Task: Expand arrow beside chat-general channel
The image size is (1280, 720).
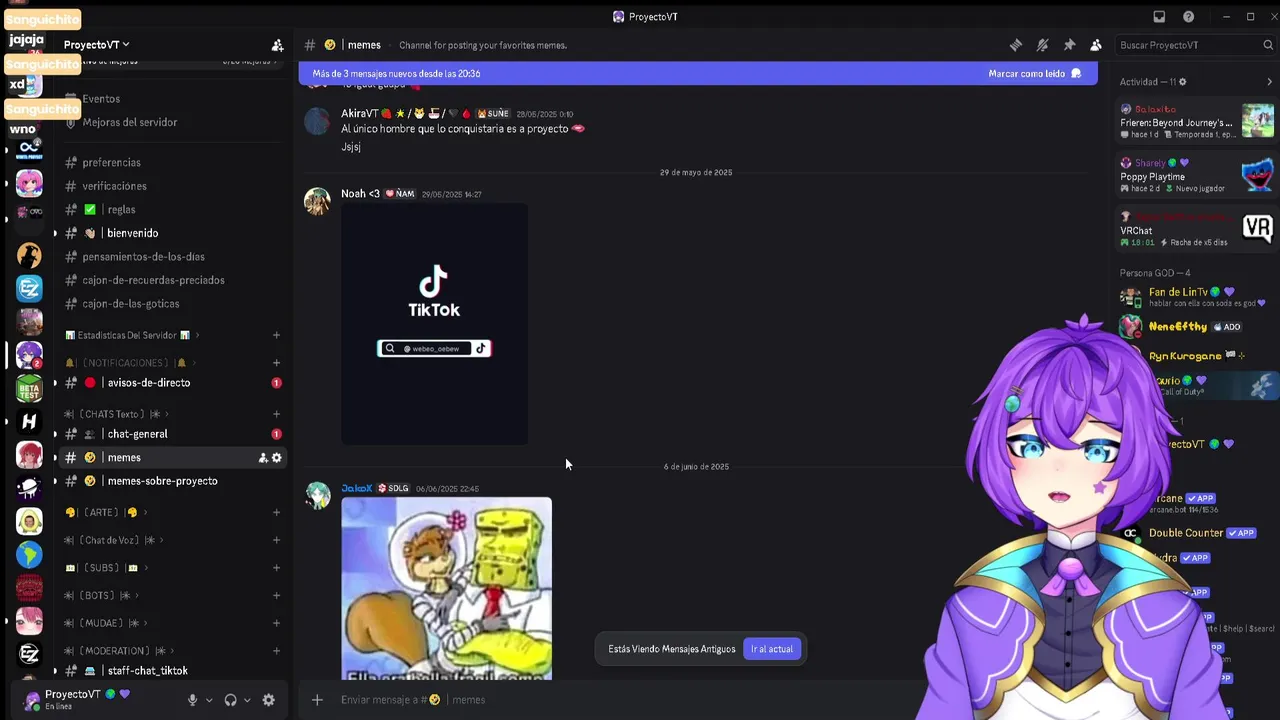Action: point(55,434)
